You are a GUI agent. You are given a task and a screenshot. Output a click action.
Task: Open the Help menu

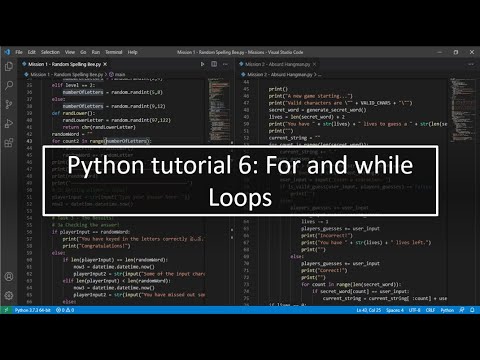coord(132,52)
